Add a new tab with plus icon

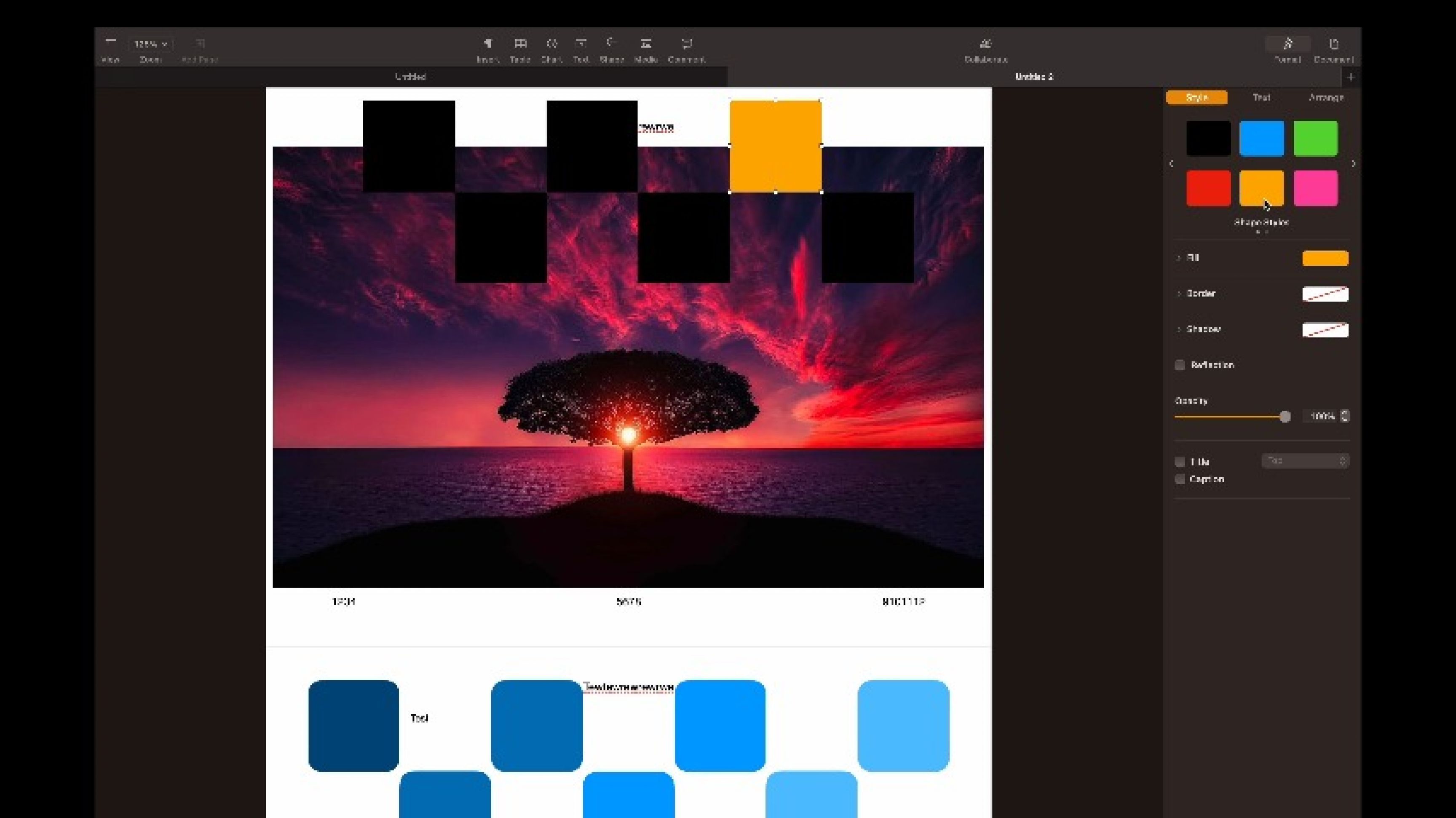pyautogui.click(x=1351, y=77)
